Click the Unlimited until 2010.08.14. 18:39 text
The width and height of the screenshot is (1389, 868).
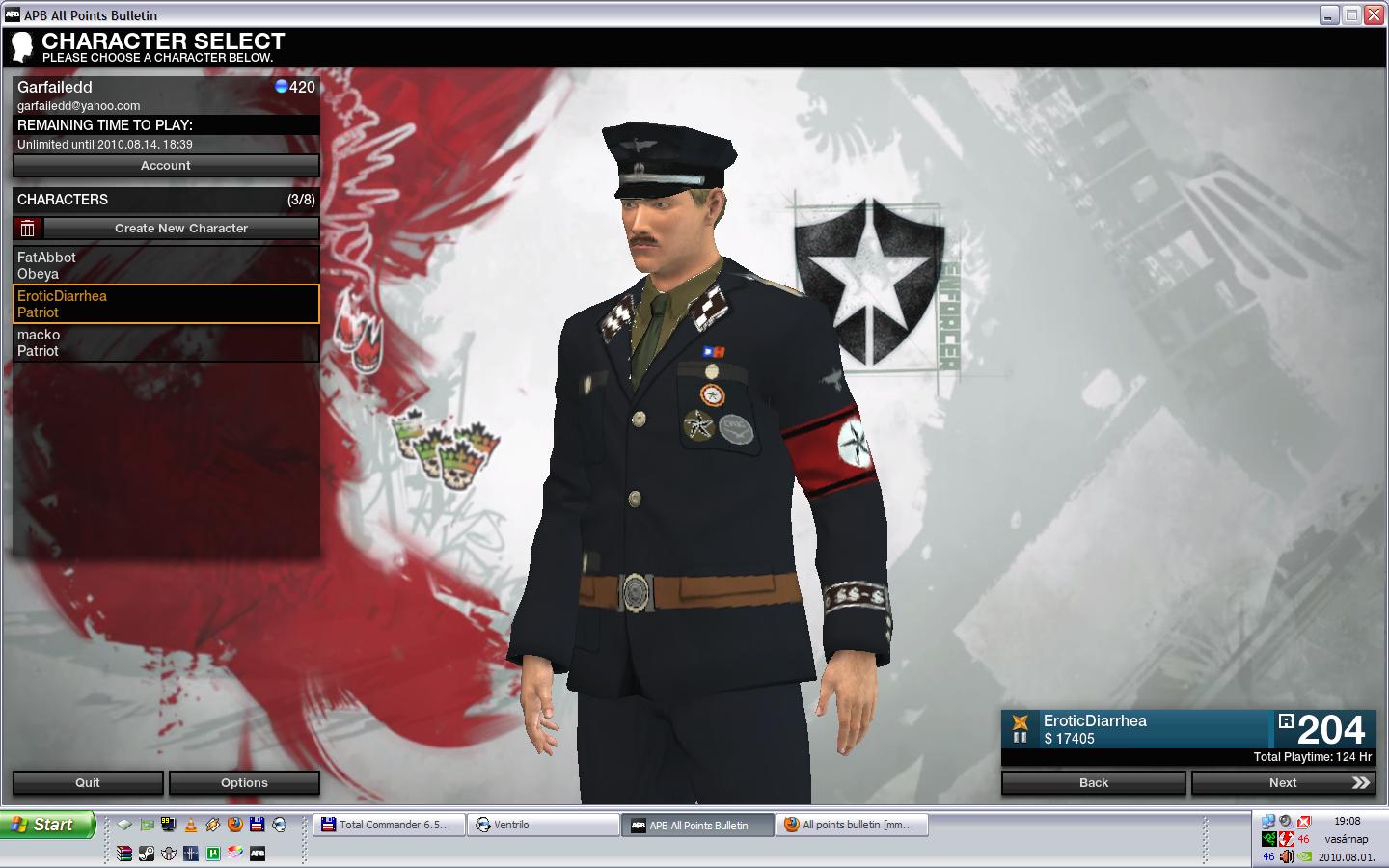pyautogui.click(x=105, y=144)
